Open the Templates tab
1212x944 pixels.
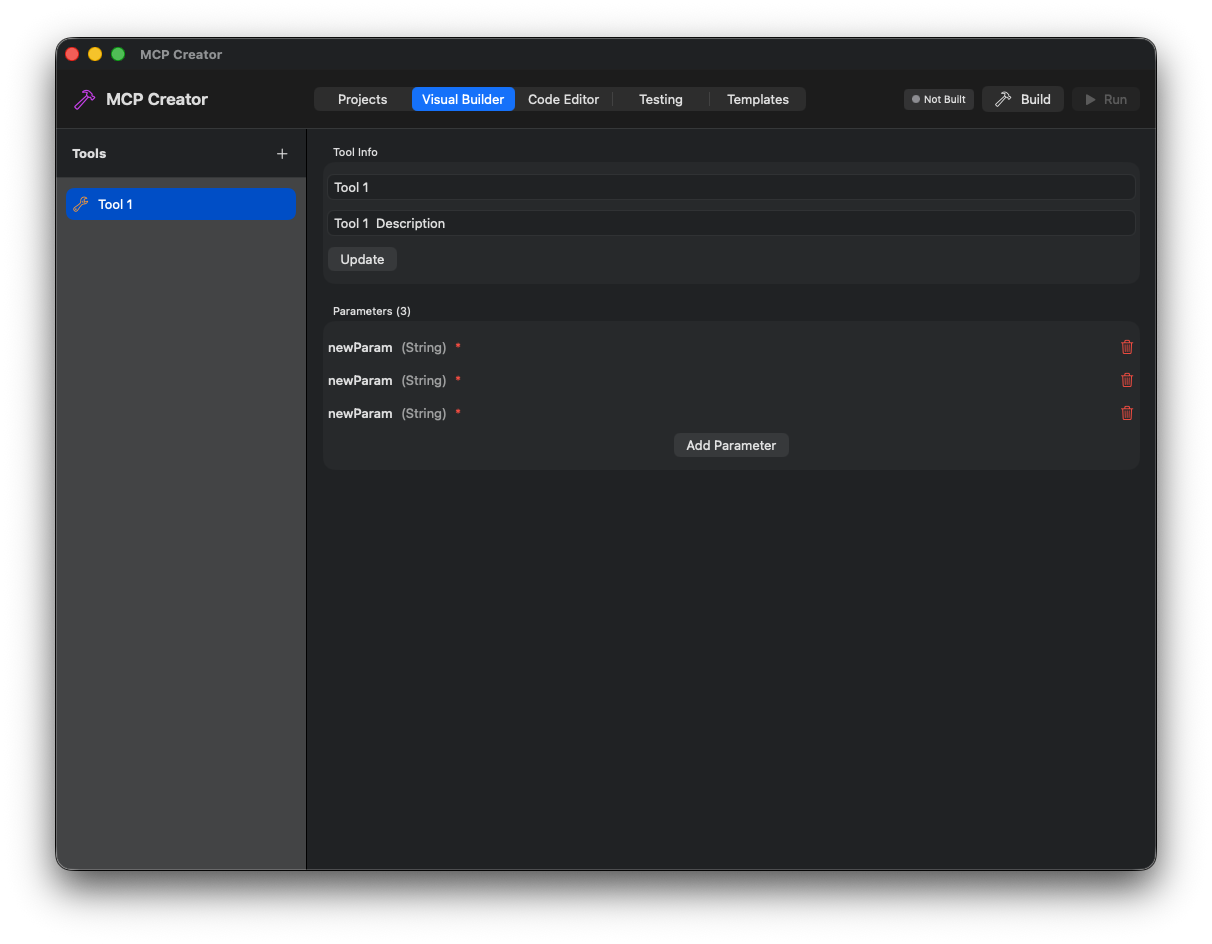pos(757,99)
